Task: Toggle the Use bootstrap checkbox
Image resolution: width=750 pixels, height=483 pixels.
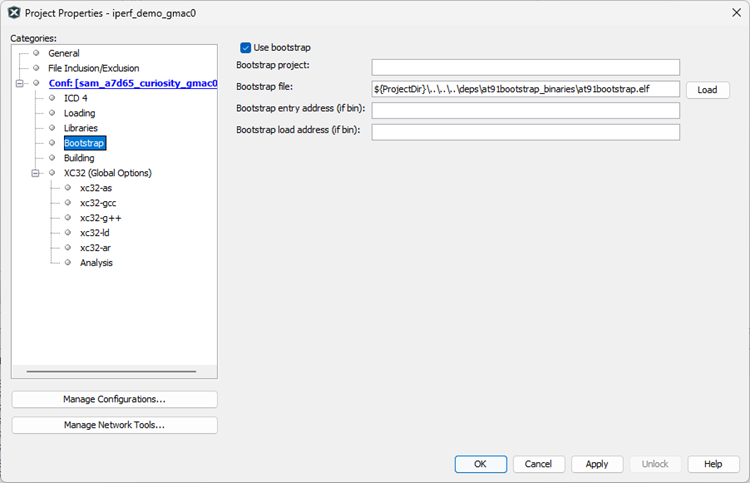Action: tap(246, 47)
